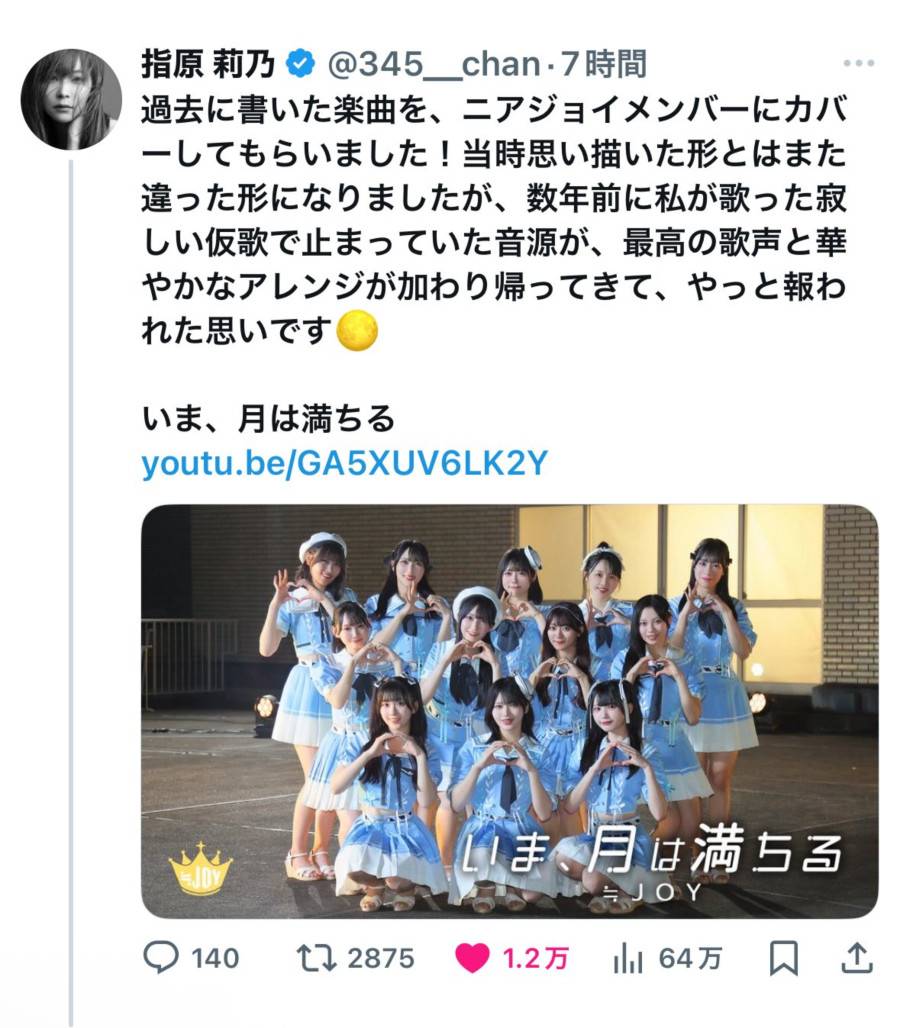Open the three-dot more options menu
900x1028 pixels.
(859, 63)
